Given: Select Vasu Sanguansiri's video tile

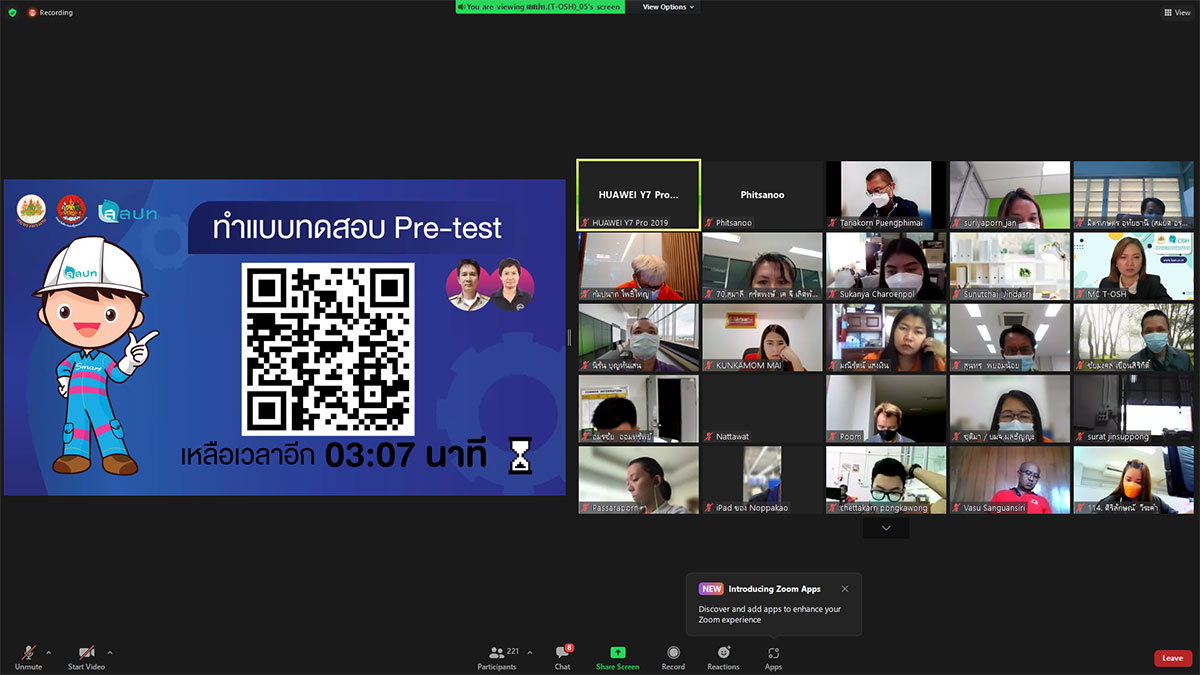Looking at the screenshot, I should point(1010,480).
